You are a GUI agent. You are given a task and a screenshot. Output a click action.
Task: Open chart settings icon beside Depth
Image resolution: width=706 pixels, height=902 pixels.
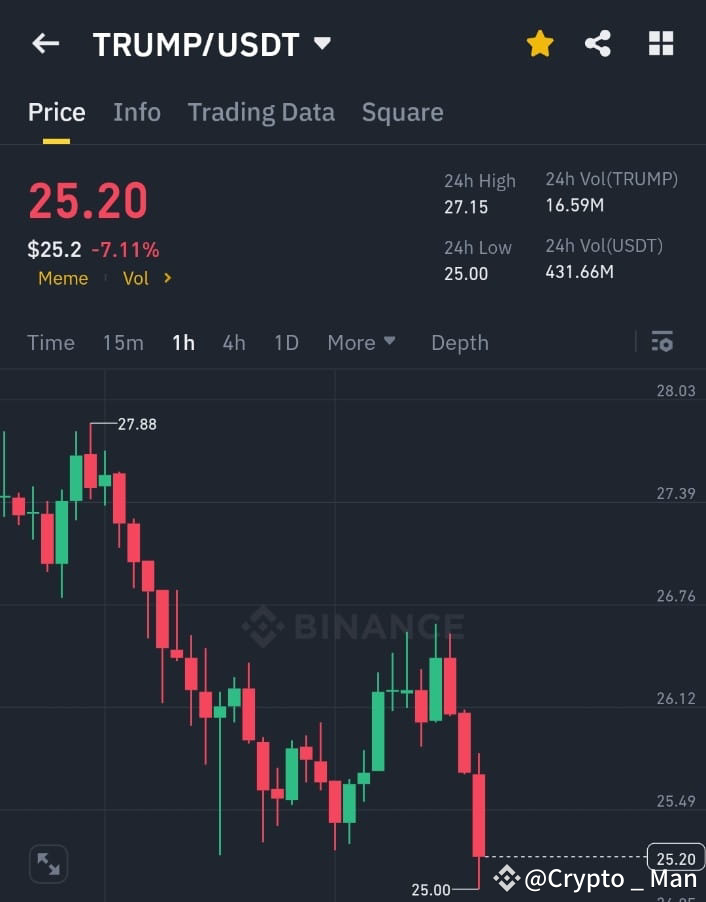coord(662,342)
